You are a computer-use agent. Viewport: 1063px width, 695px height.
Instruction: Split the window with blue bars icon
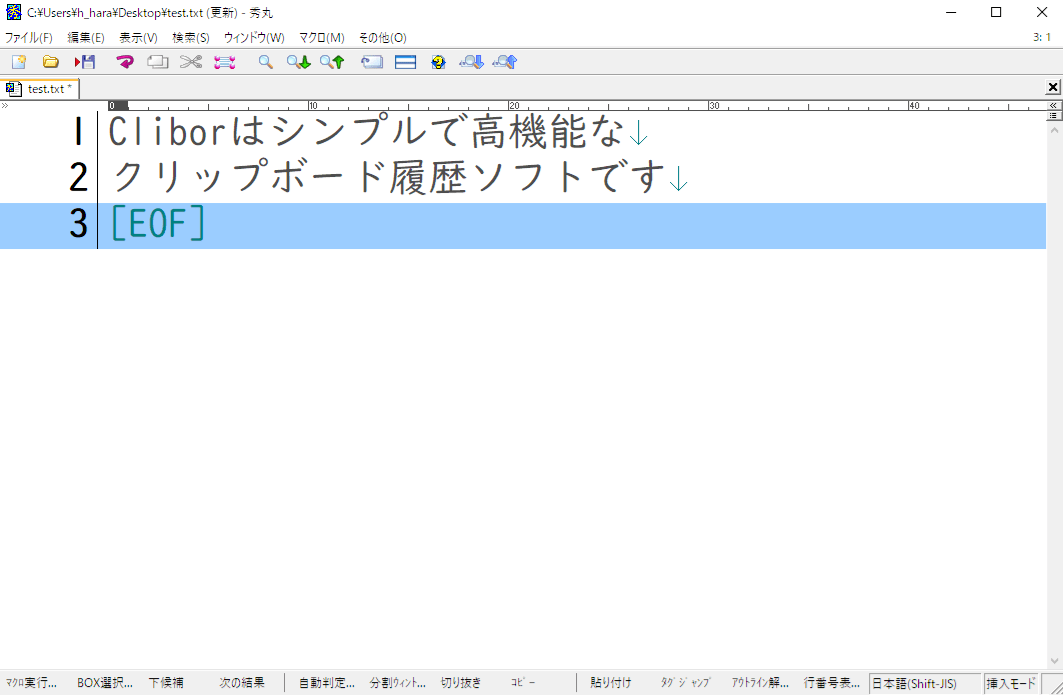coord(405,62)
